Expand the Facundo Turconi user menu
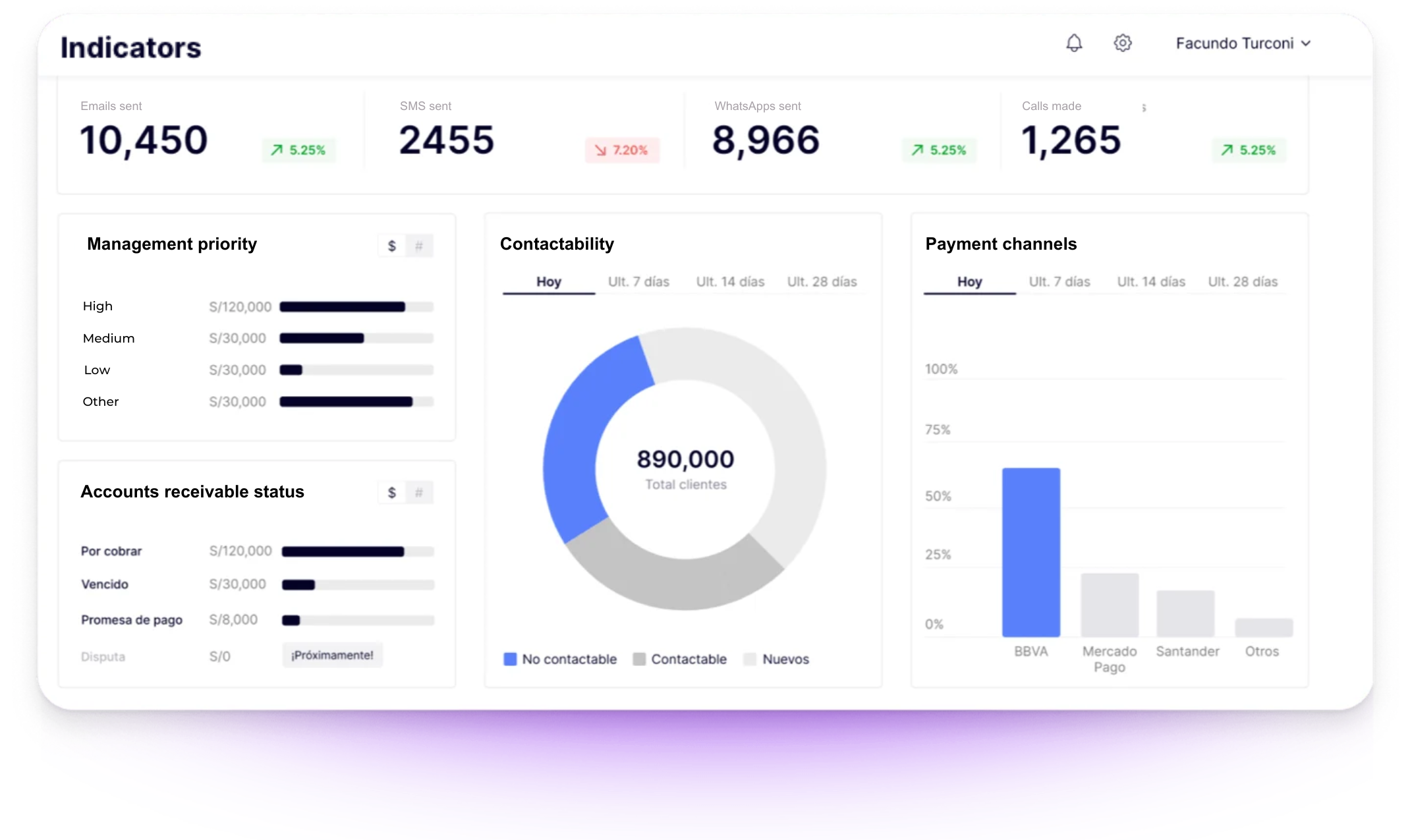The width and height of the screenshot is (1410, 840). 1243,43
